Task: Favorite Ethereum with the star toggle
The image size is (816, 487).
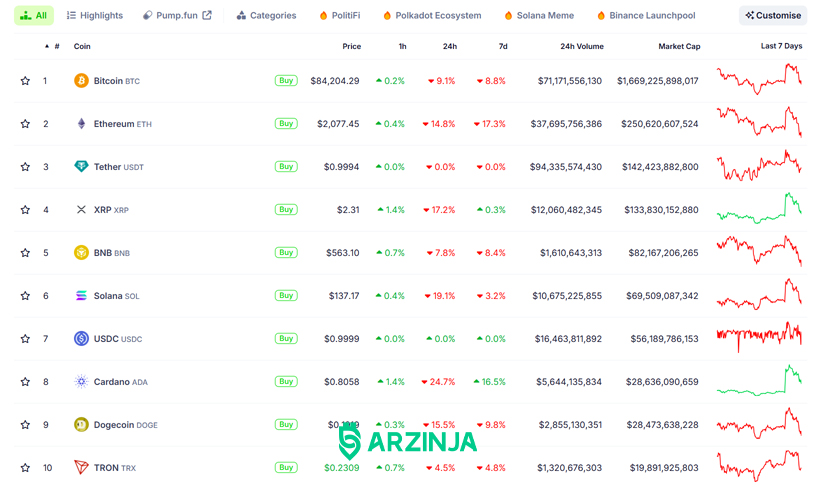Action: 25,124
